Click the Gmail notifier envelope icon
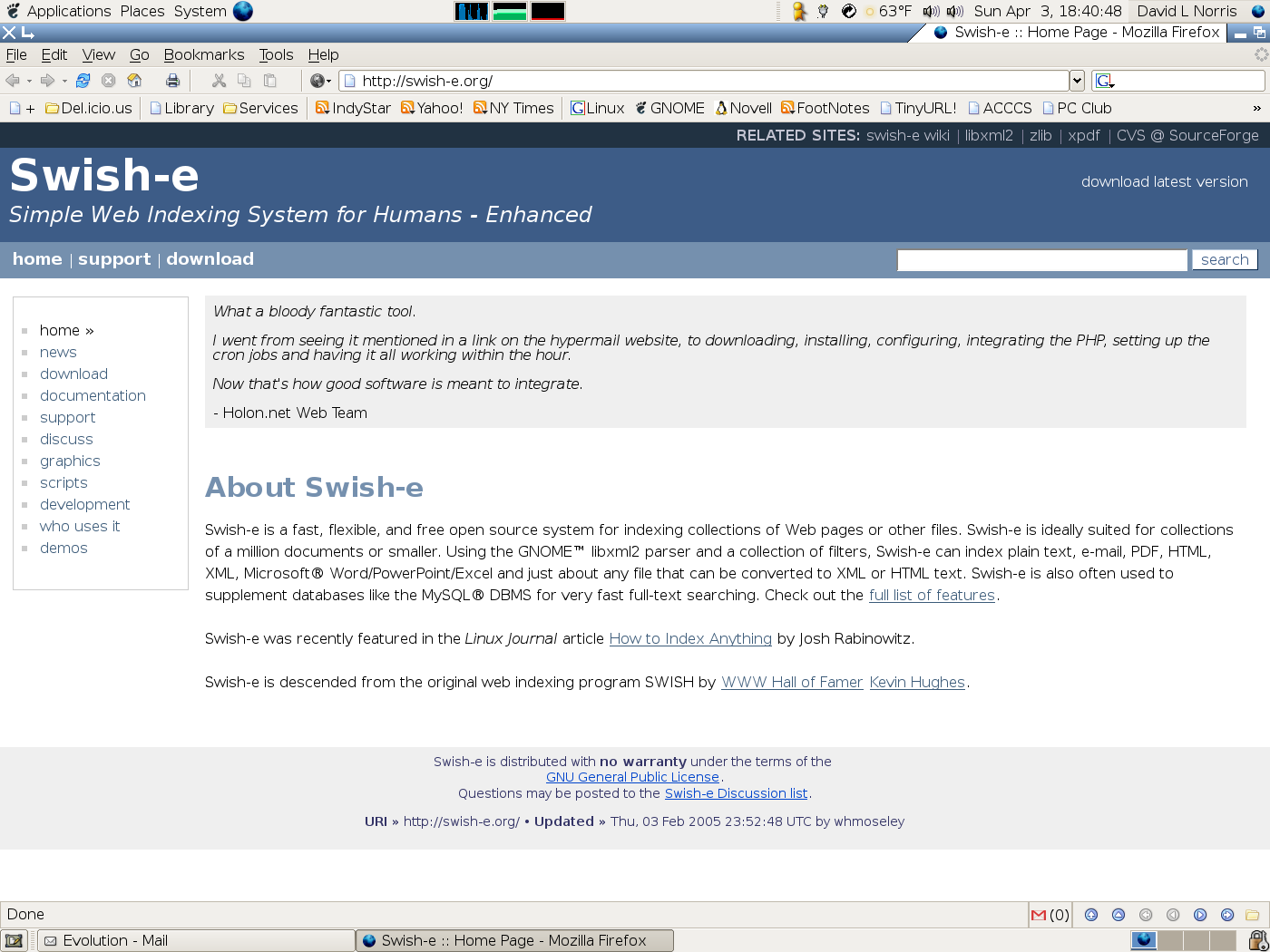 (1039, 915)
